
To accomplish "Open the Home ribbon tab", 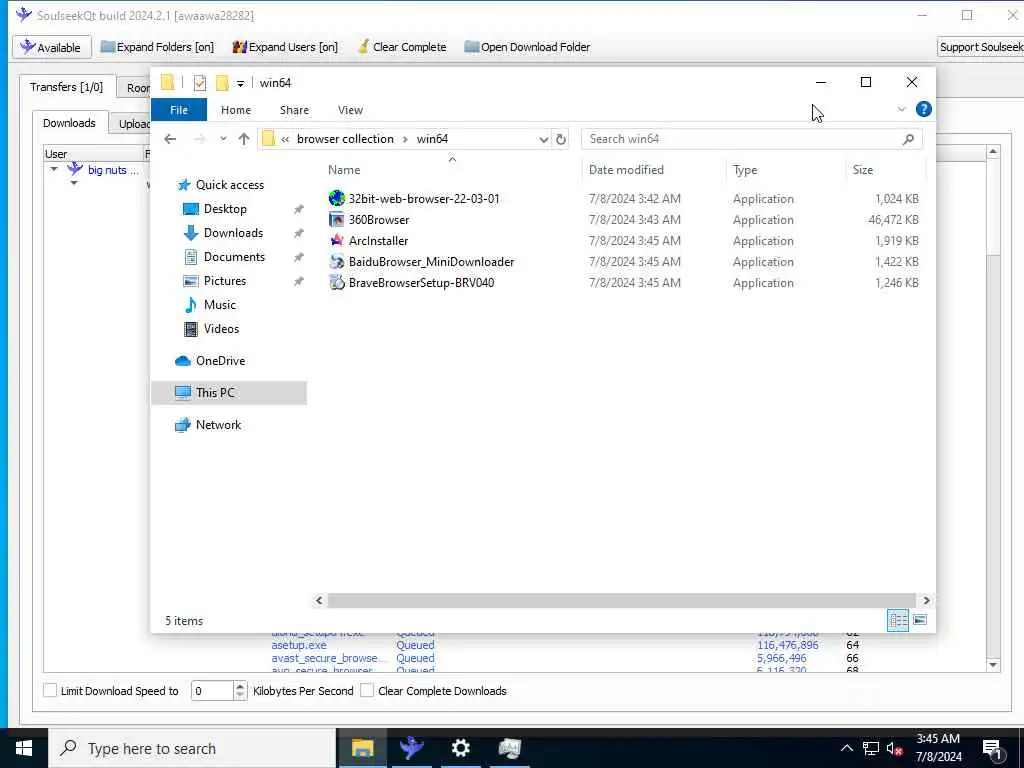I will (236, 110).
